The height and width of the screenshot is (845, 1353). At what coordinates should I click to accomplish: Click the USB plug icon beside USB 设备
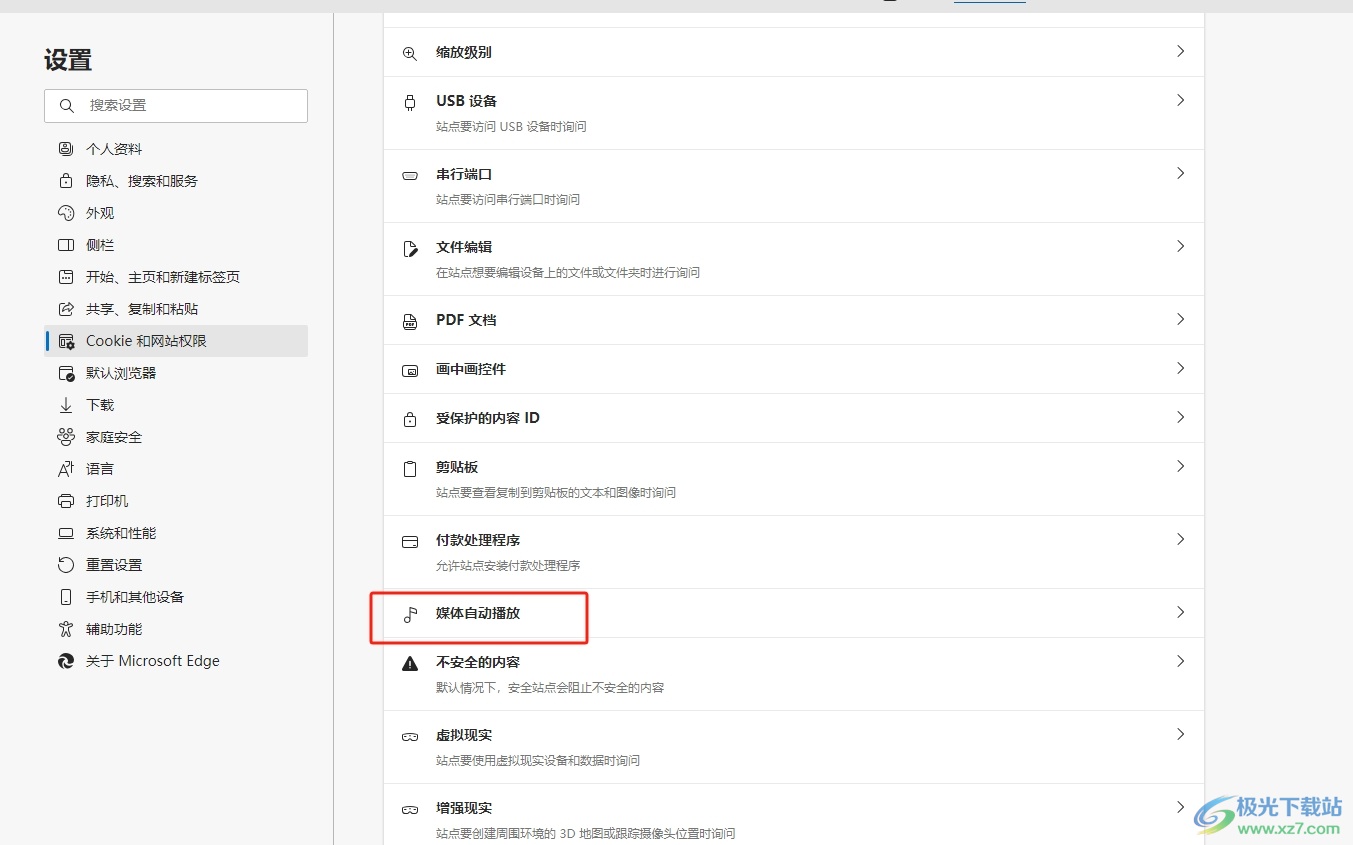[x=410, y=102]
